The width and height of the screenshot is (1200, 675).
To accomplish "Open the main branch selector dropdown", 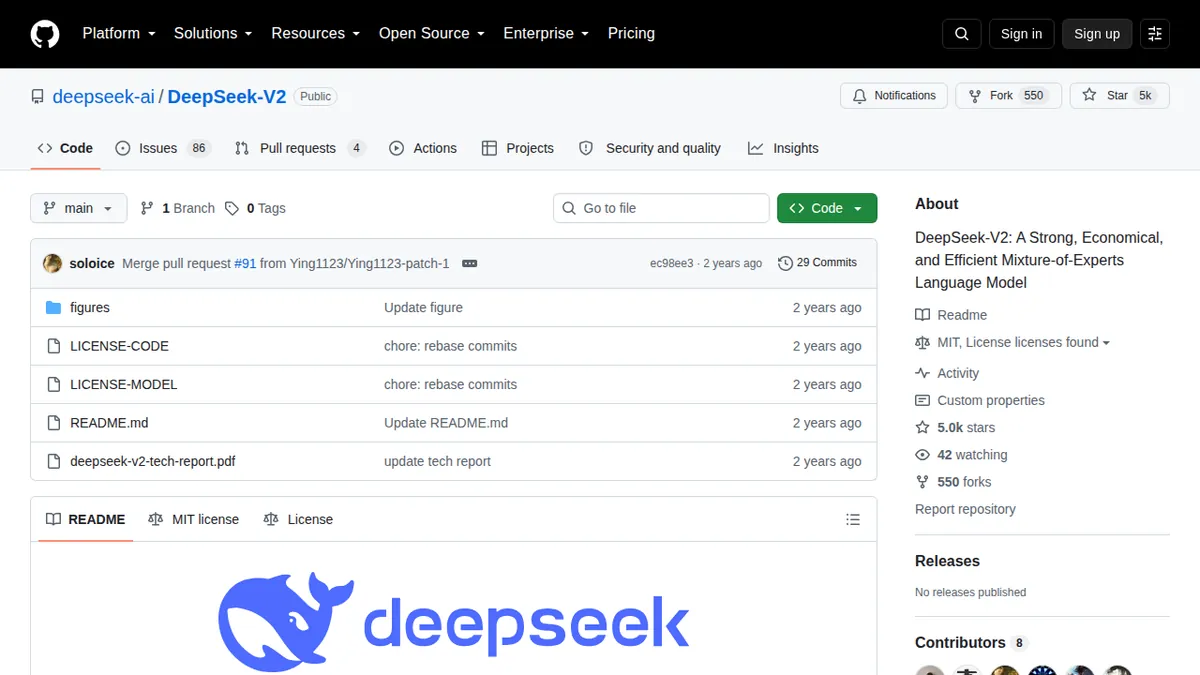I will tap(79, 208).
